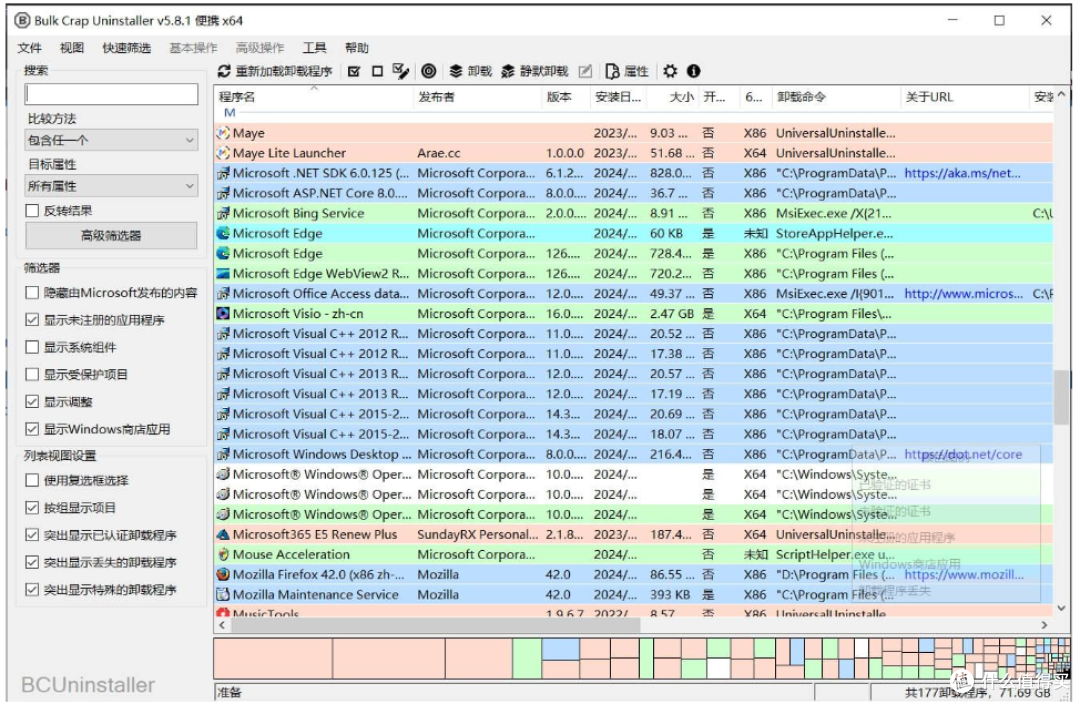
Task: Click the edit pencil toolbar icon
Action: click(x=585, y=71)
